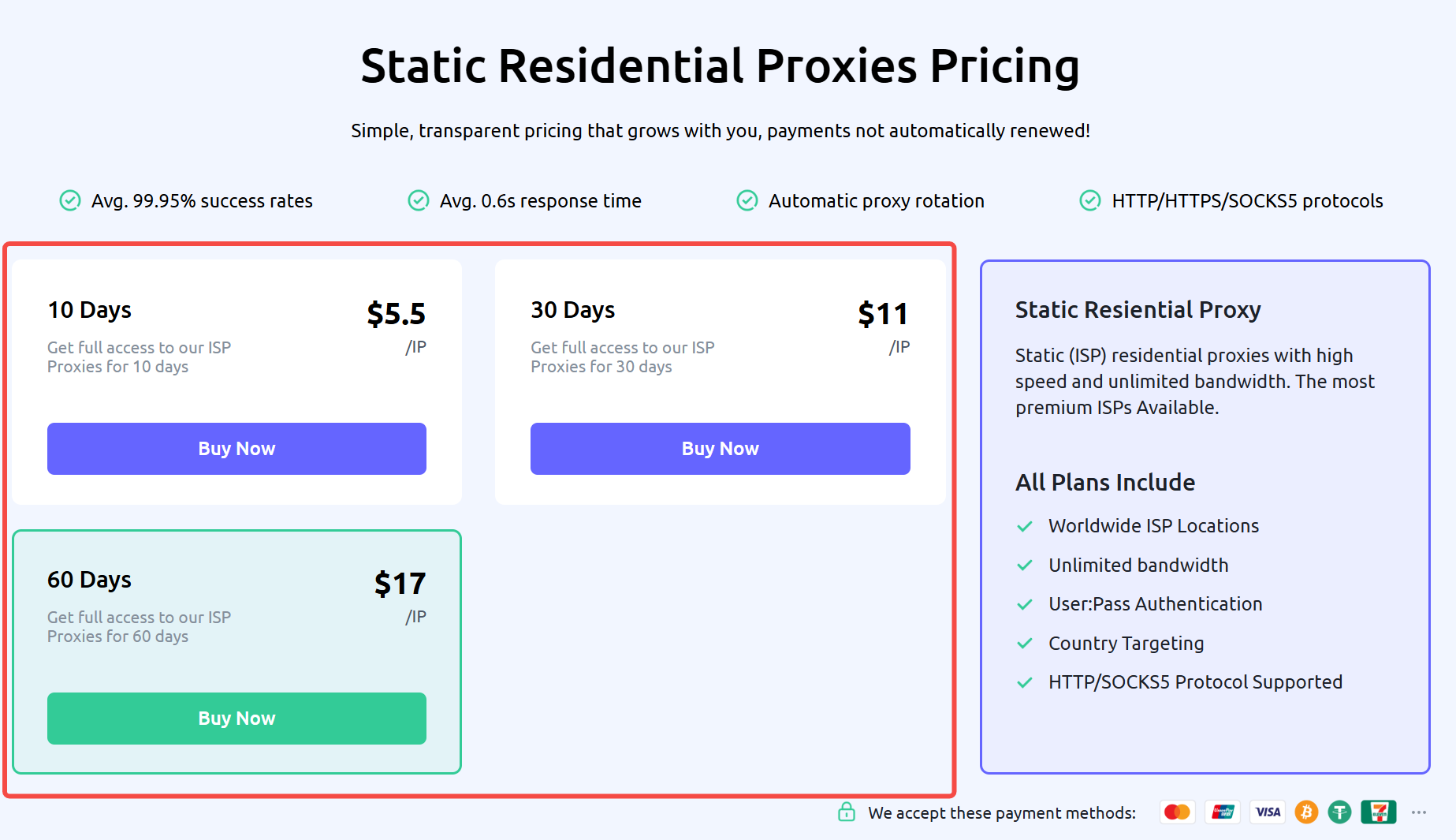Viewport: 1456px width, 840px height.
Task: Click check icon beside Automatic proxy rotation
Action: tap(747, 200)
